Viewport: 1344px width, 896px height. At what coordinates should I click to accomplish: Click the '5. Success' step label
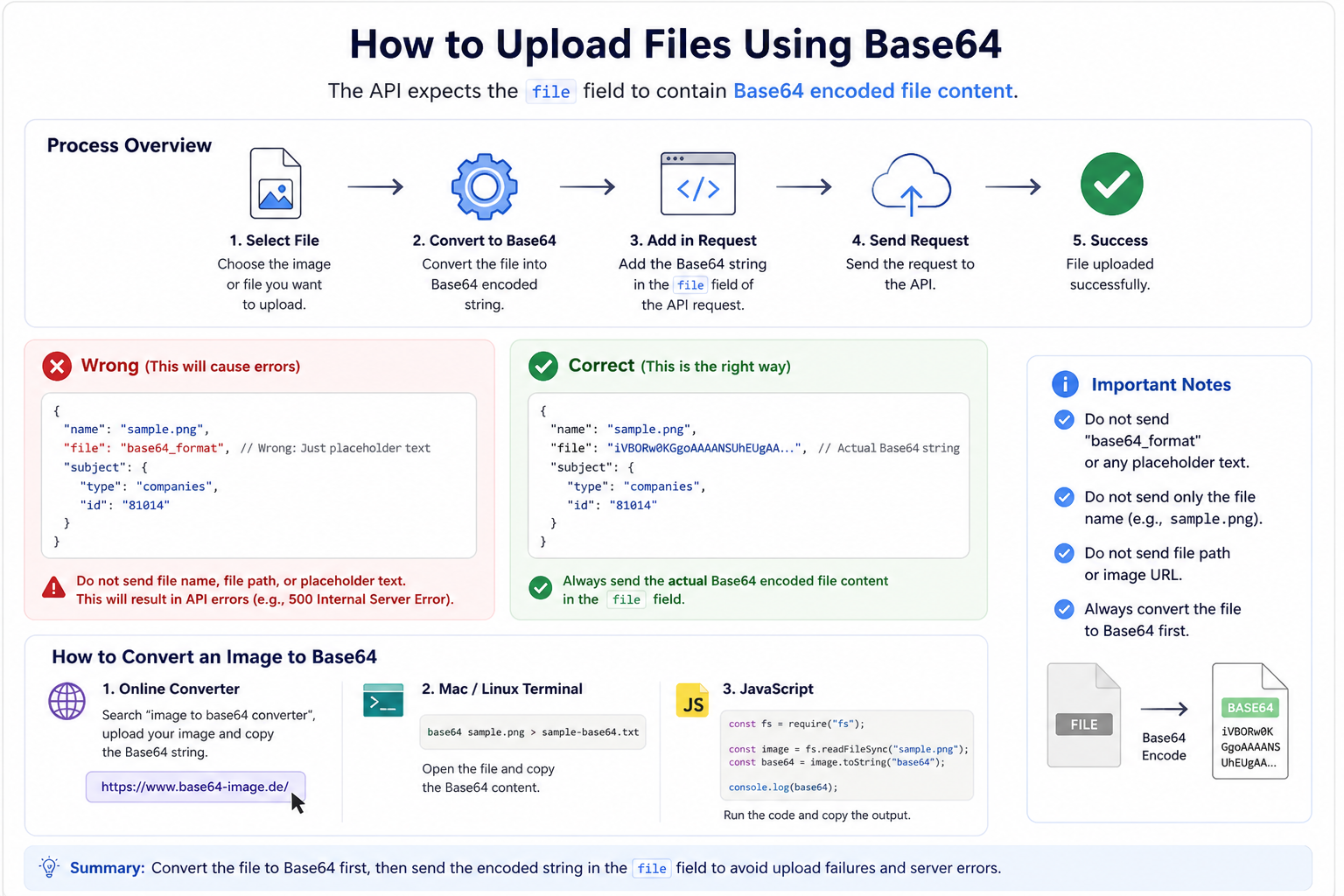(x=1110, y=241)
